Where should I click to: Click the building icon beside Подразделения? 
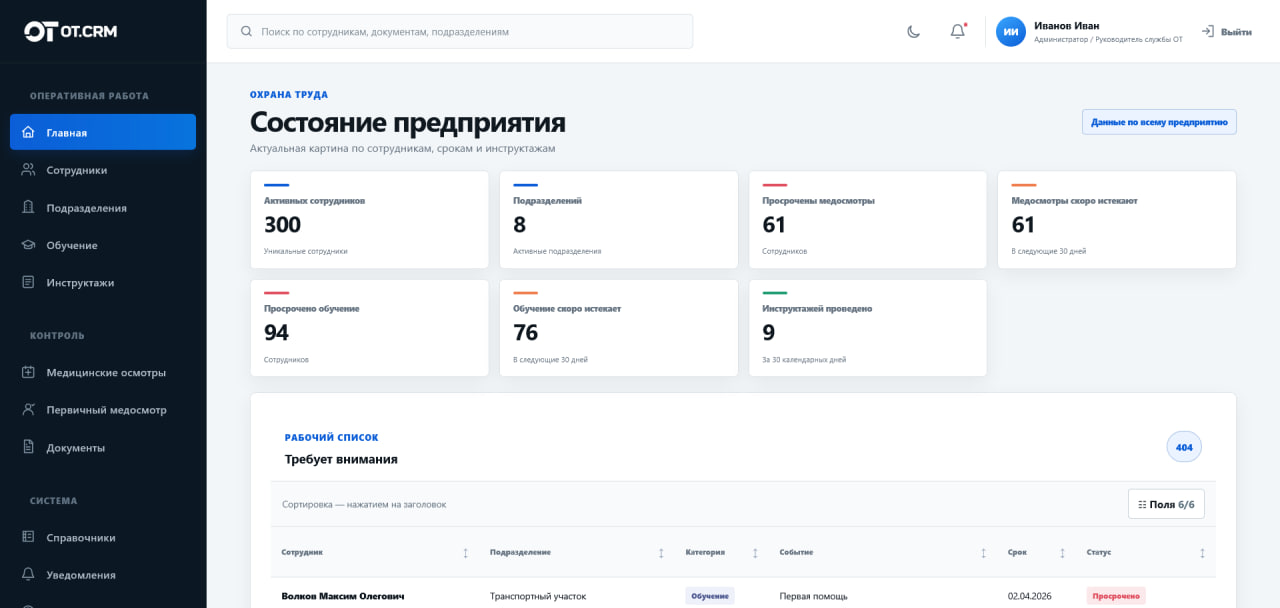click(x=28, y=208)
